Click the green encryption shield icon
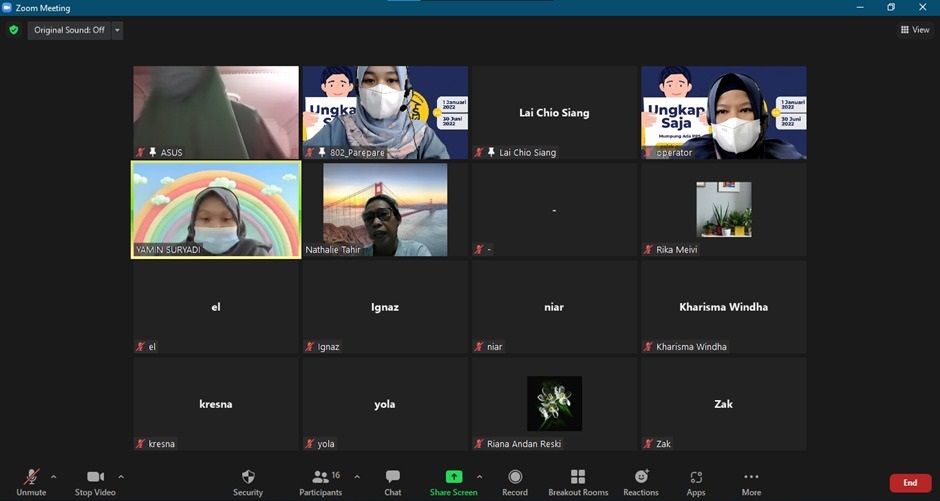Viewport: 940px width, 501px height. (14, 30)
